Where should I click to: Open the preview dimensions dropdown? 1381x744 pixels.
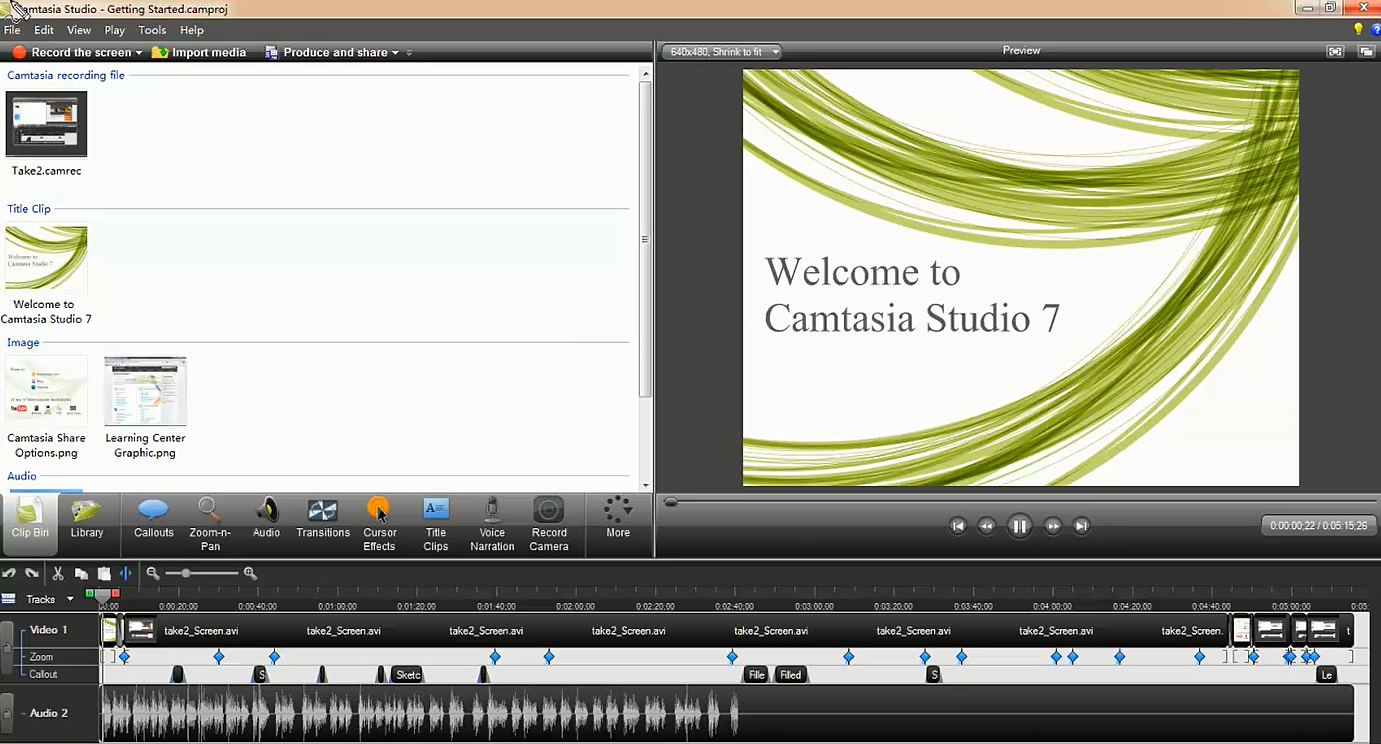click(x=722, y=51)
